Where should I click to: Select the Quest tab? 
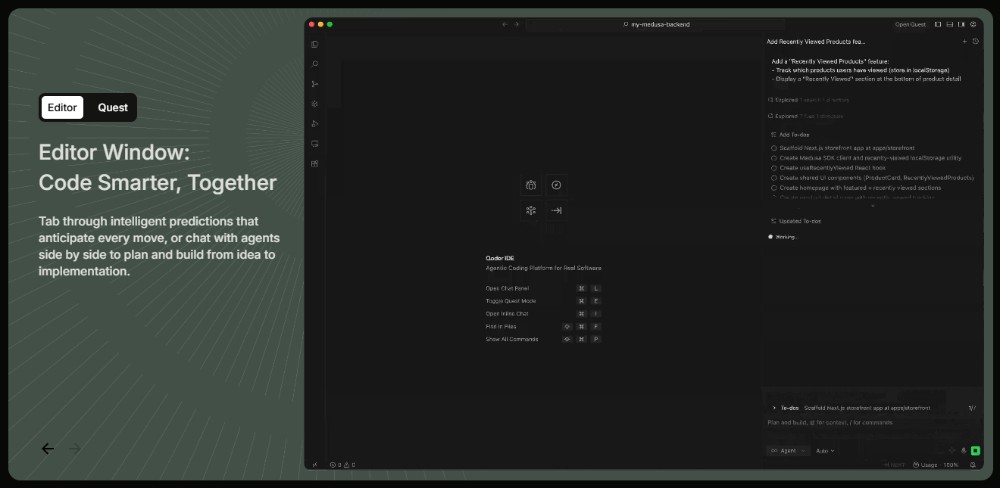[x=113, y=108]
